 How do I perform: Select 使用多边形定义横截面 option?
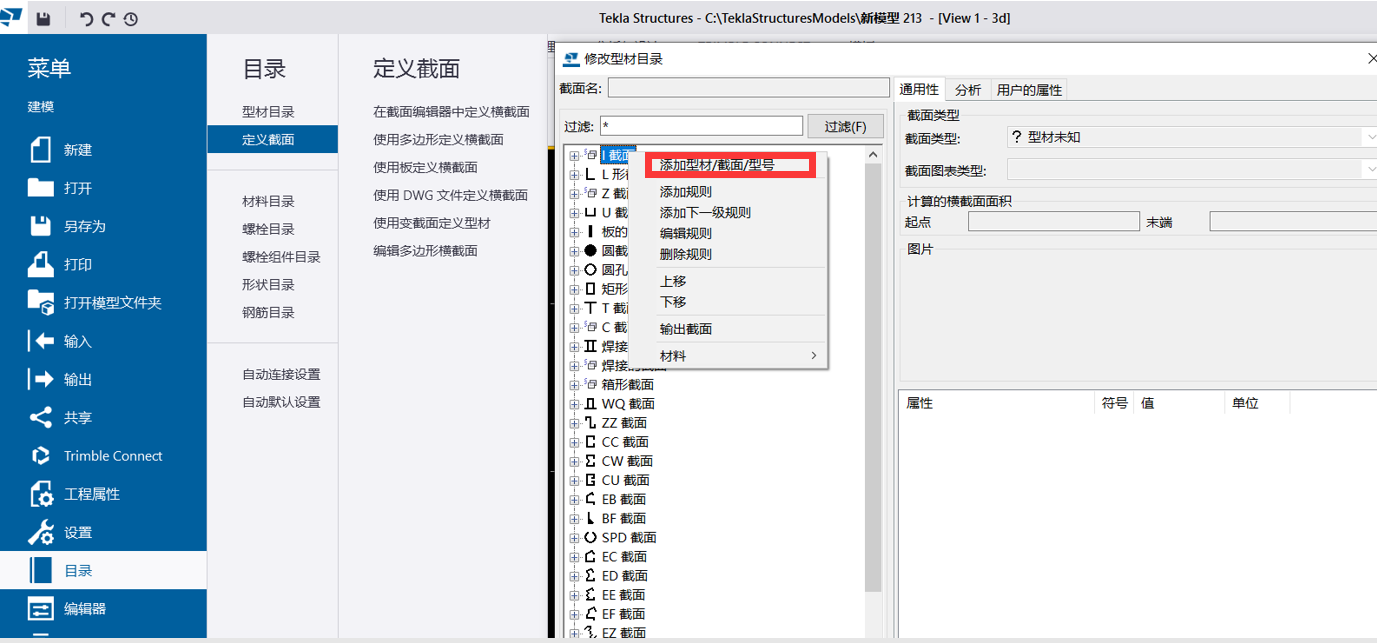tap(438, 139)
